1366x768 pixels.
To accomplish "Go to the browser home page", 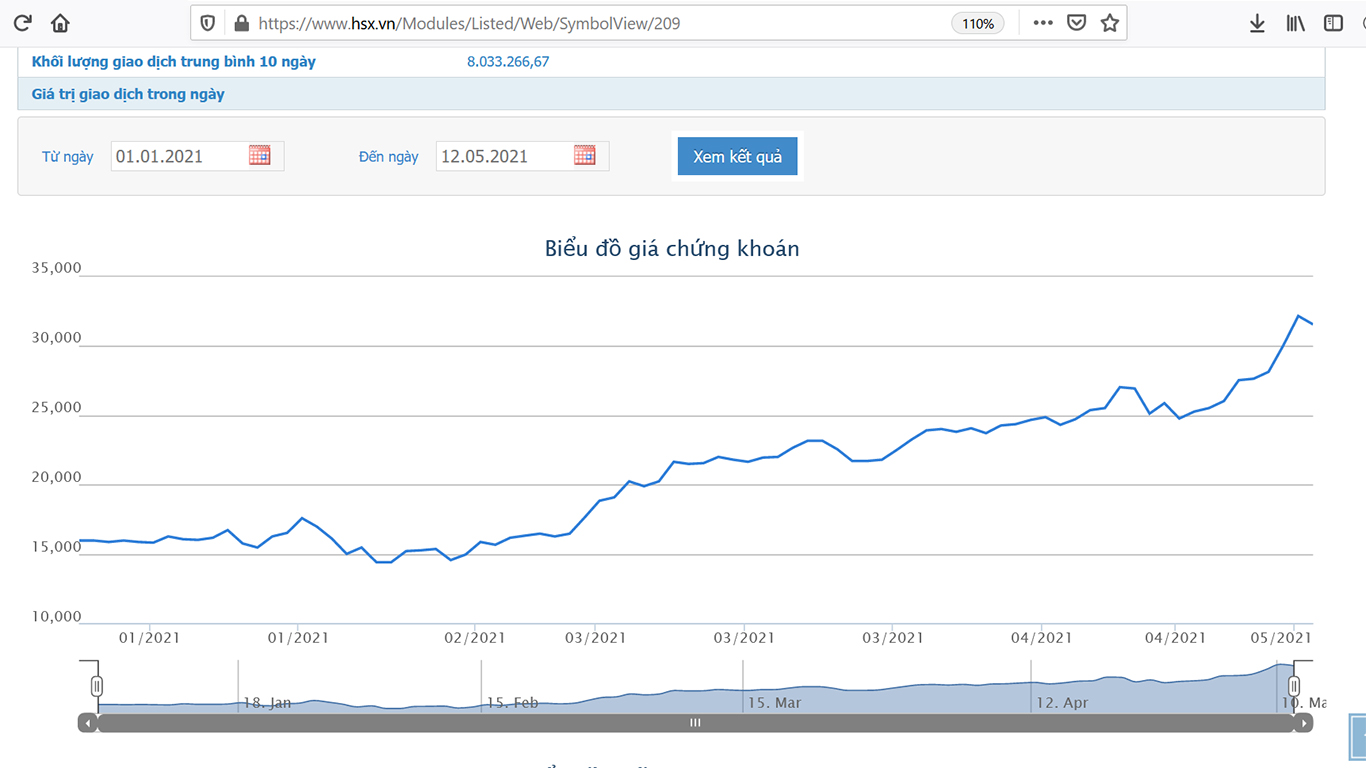I will click(60, 23).
